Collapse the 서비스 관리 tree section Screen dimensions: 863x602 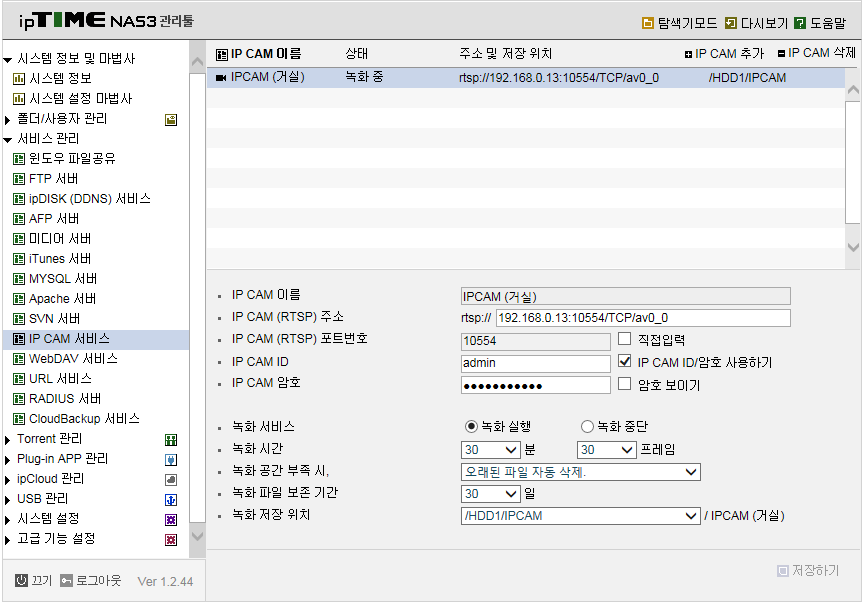pyautogui.click(x=8, y=140)
